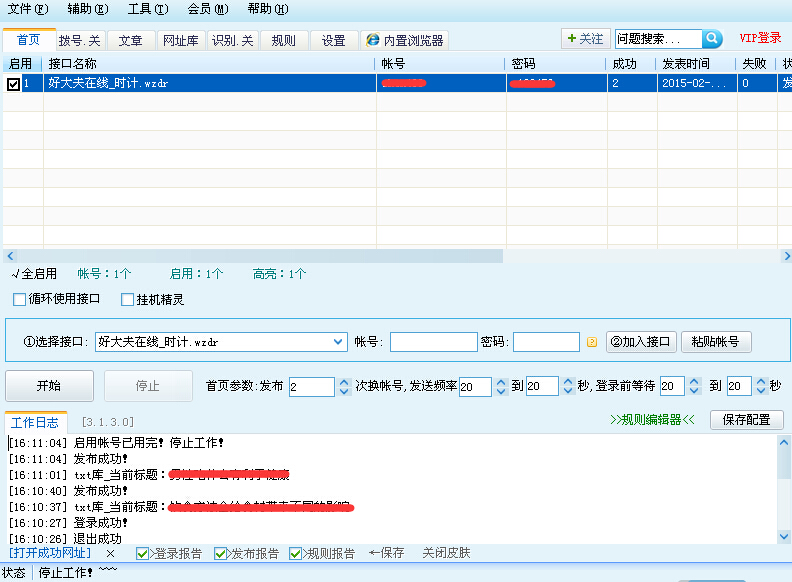792x582 pixels.
Task: Decrease 登录前等待 first value down arrow
Action: (694, 392)
